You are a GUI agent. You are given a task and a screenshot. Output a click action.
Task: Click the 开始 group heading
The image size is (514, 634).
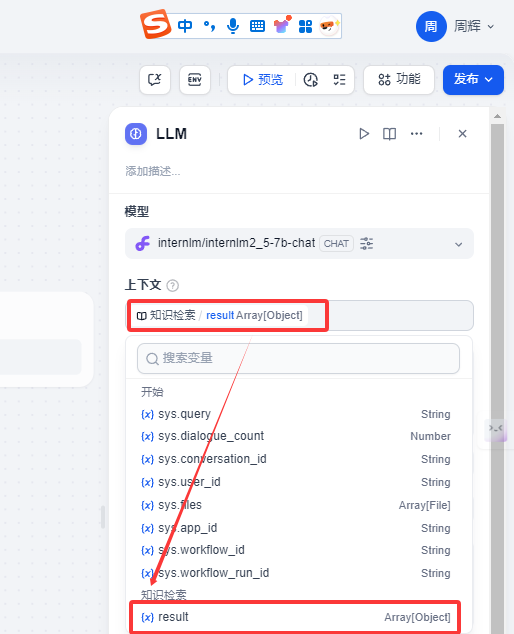tap(152, 392)
